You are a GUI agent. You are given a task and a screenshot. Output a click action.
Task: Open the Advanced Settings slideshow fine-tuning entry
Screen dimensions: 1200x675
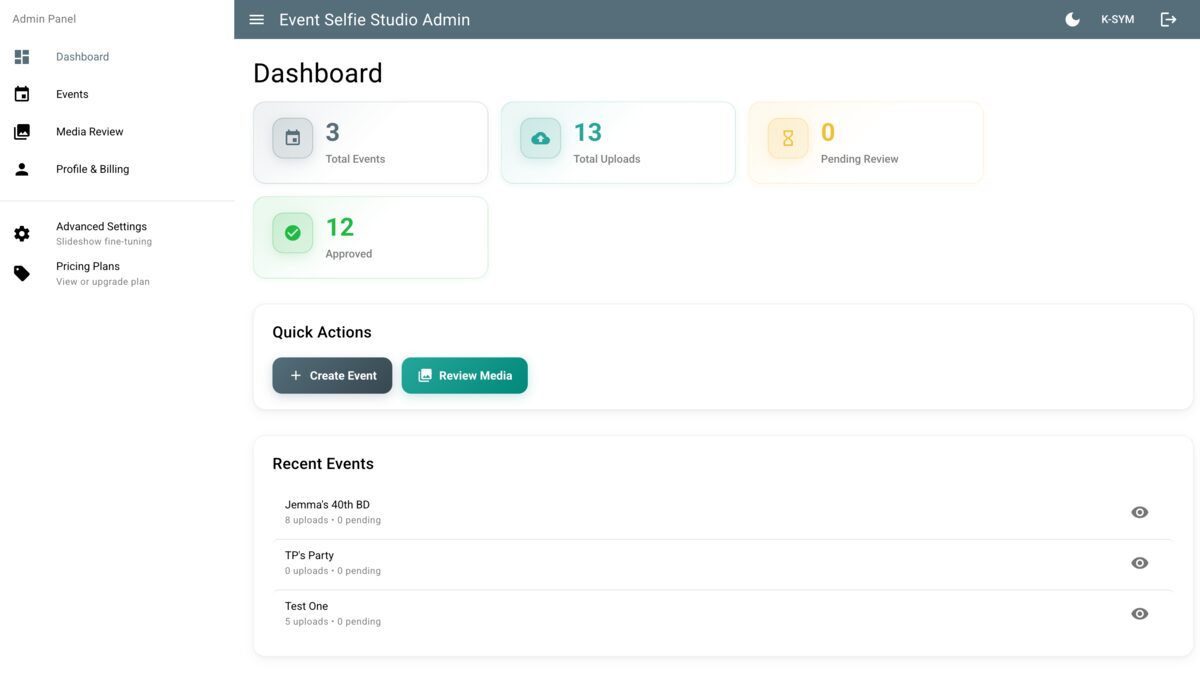click(102, 232)
